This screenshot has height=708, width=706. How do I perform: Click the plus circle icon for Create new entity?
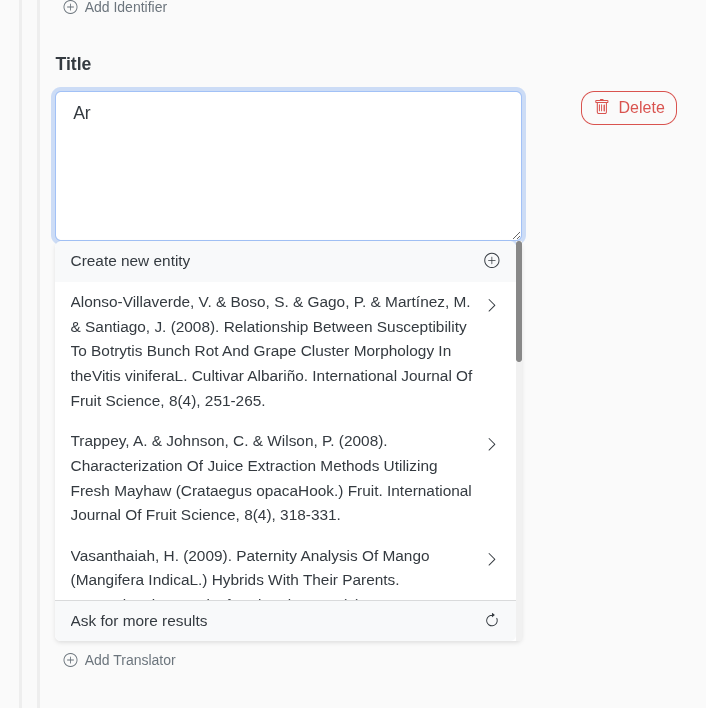[x=492, y=261]
